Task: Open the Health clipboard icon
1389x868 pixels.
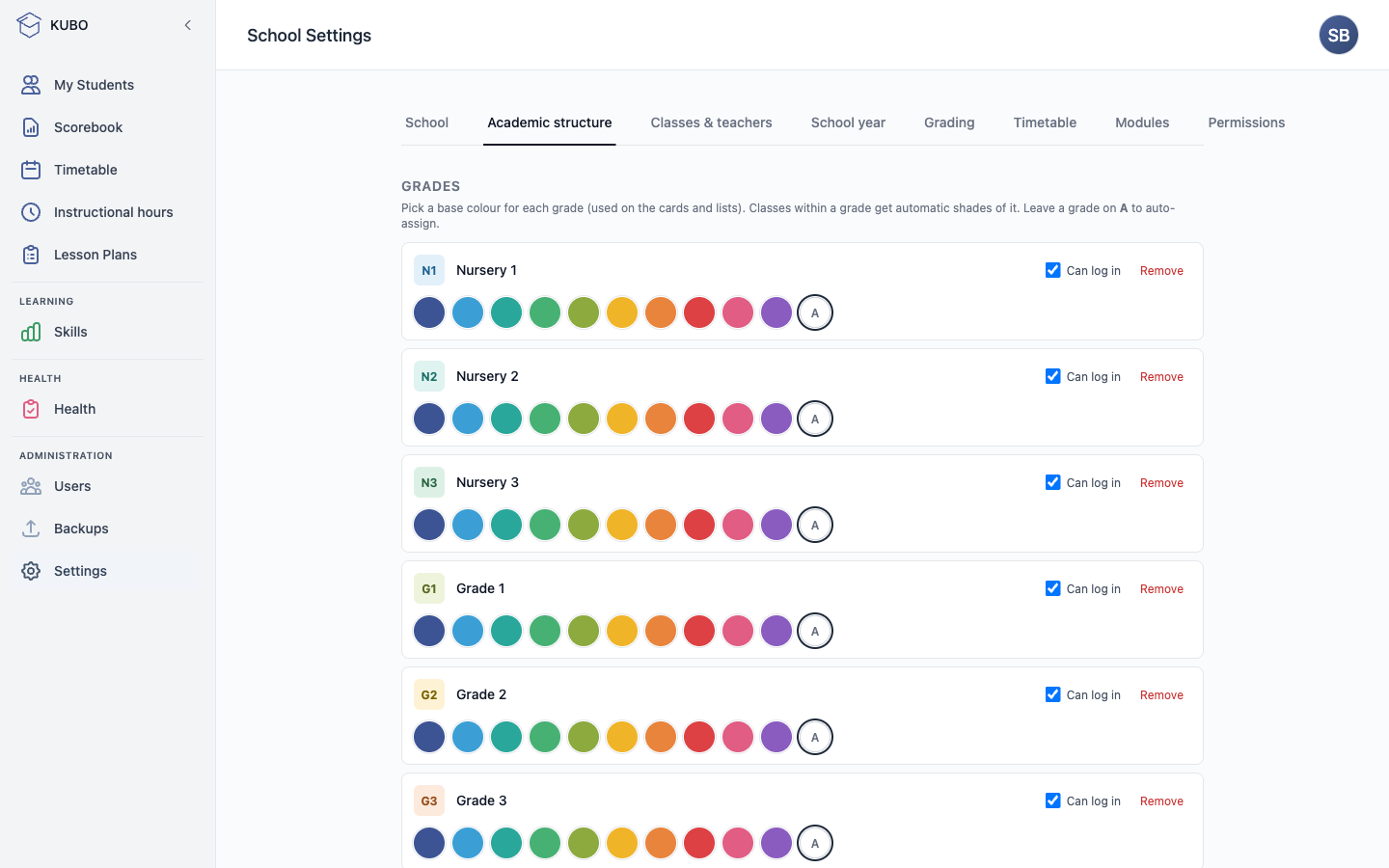Action: tap(31, 409)
